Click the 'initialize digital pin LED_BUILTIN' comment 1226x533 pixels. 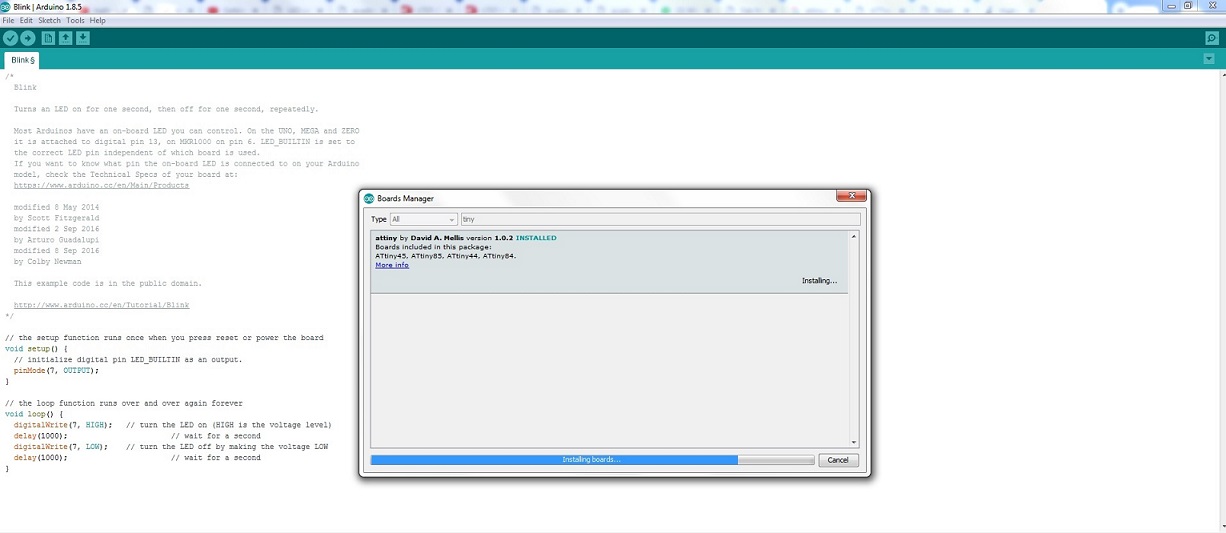coord(128,360)
